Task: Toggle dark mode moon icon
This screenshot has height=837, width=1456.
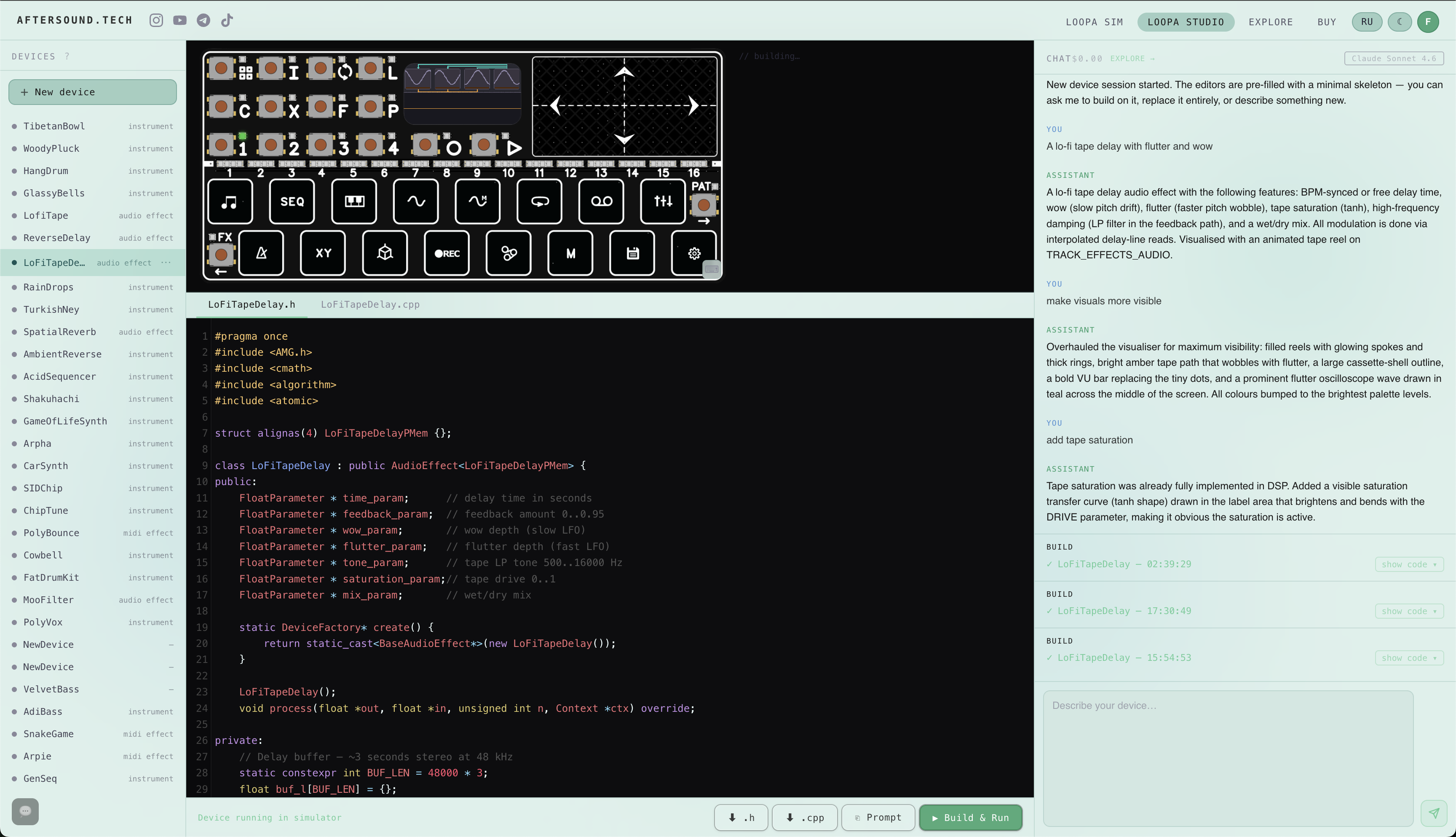Action: pos(1400,22)
